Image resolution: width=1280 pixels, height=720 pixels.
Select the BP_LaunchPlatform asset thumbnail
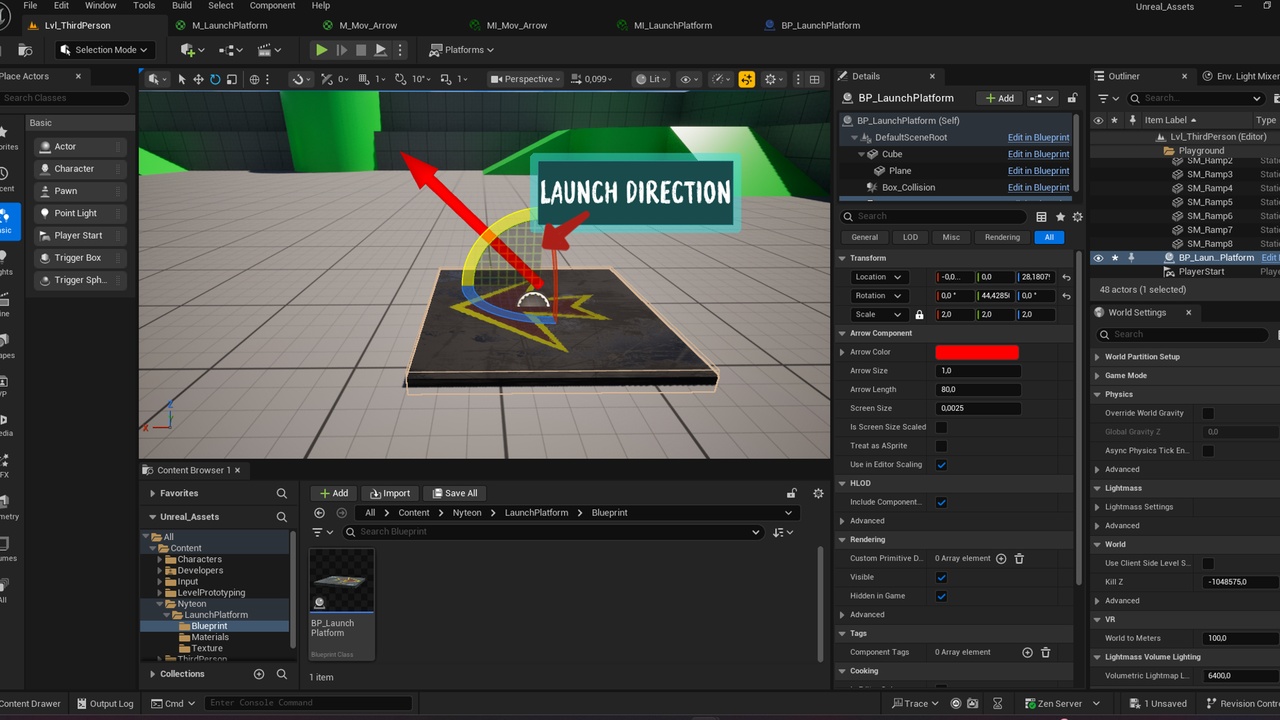342,582
